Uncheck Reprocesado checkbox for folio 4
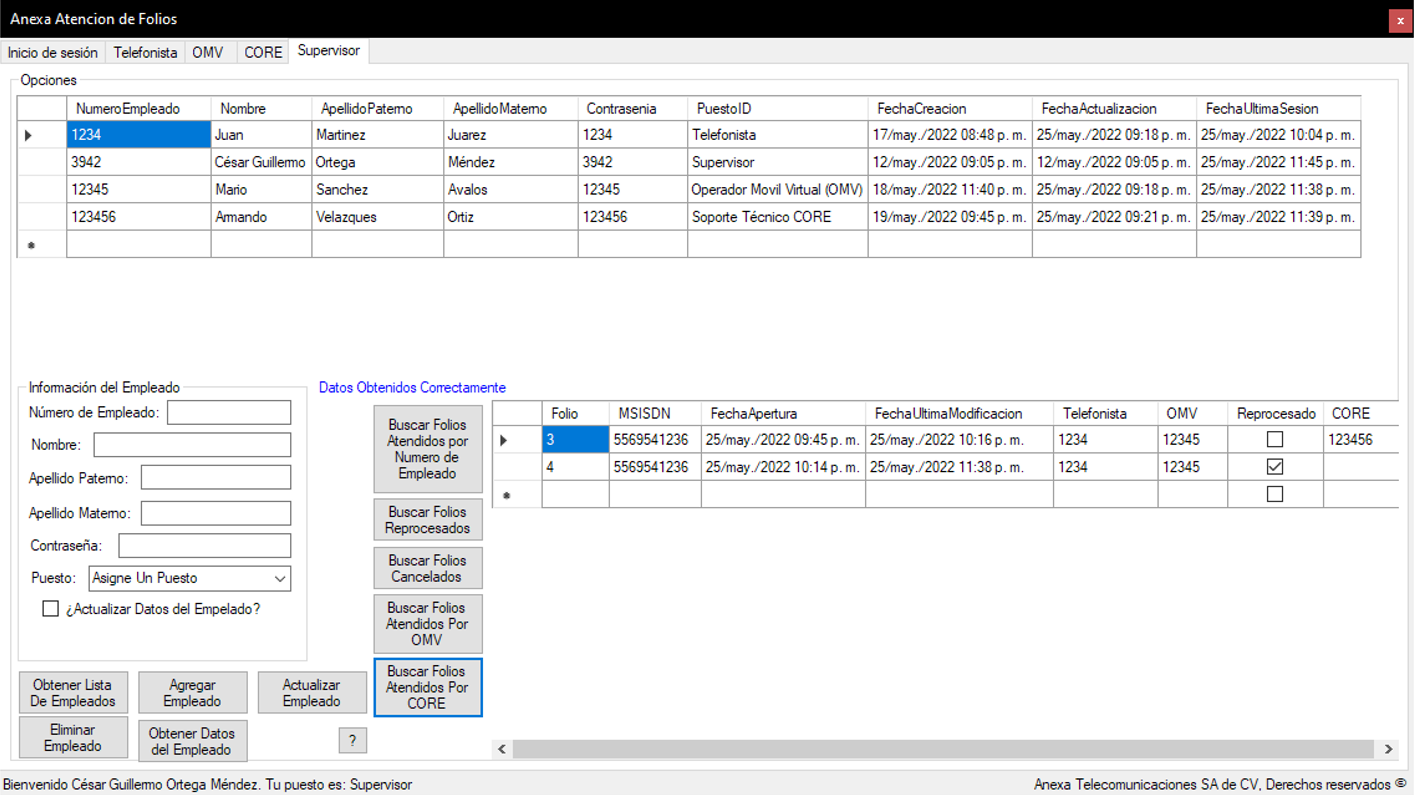Image resolution: width=1414 pixels, height=795 pixels. click(1275, 467)
